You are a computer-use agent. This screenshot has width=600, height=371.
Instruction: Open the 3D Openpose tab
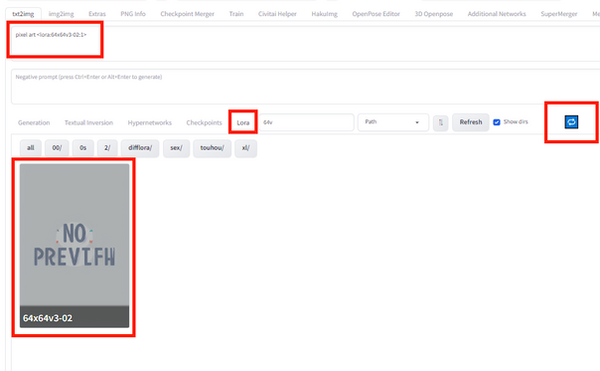click(434, 14)
